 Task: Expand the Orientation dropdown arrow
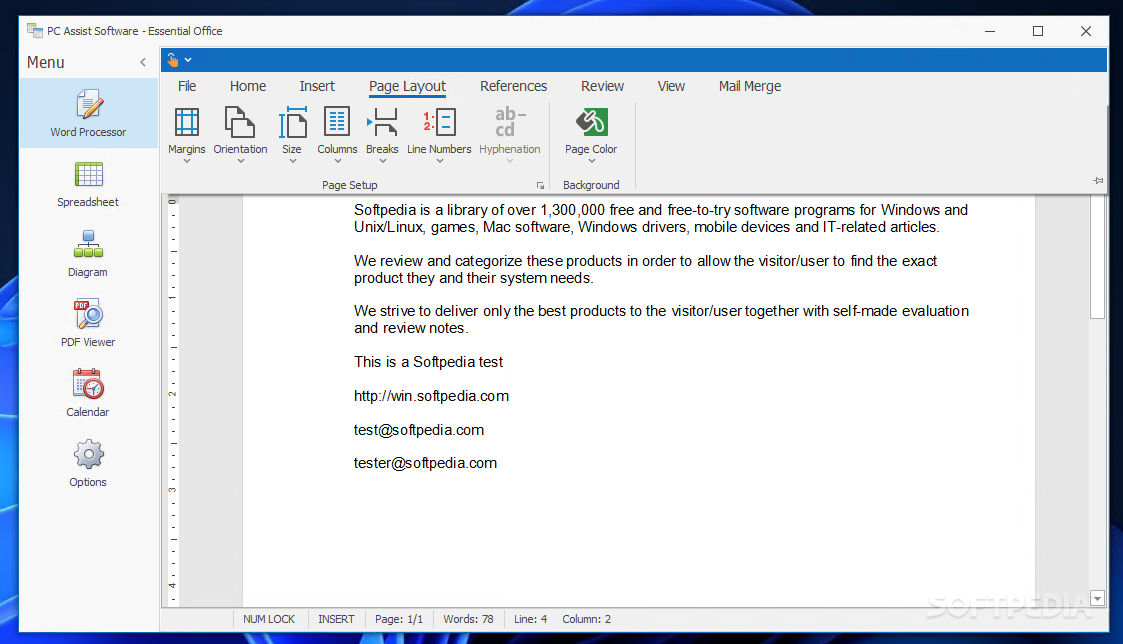pyautogui.click(x=241, y=161)
